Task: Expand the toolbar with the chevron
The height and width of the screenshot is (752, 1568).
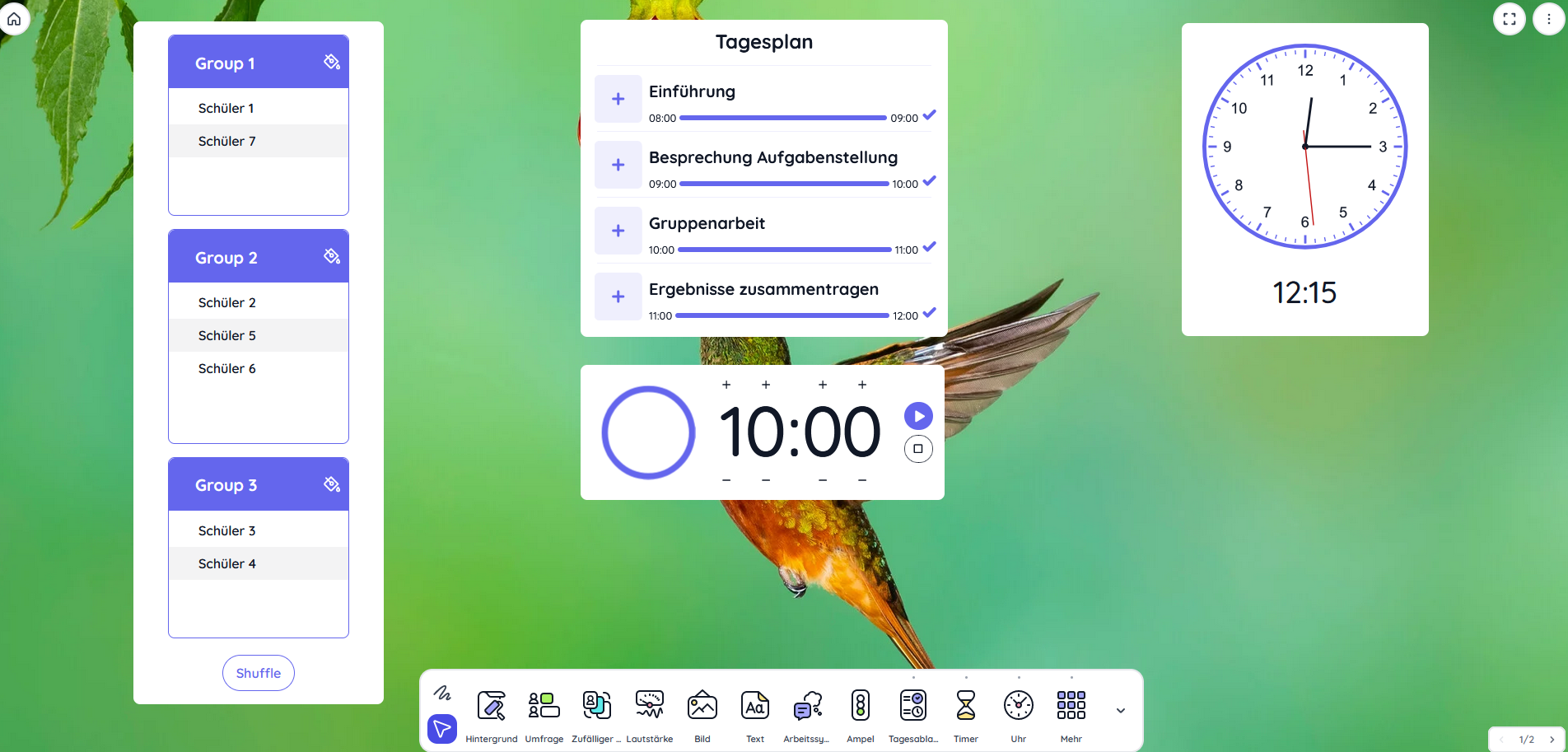Action: (x=1120, y=709)
